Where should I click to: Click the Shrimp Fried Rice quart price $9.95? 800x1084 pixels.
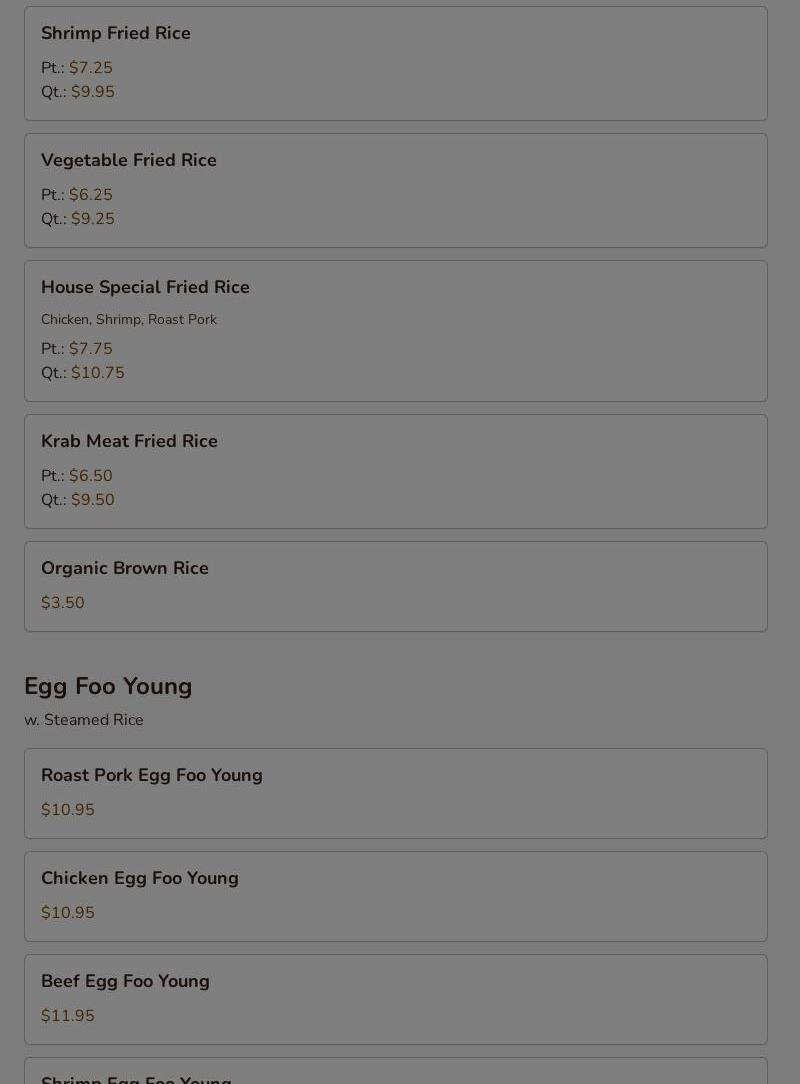[93, 92]
